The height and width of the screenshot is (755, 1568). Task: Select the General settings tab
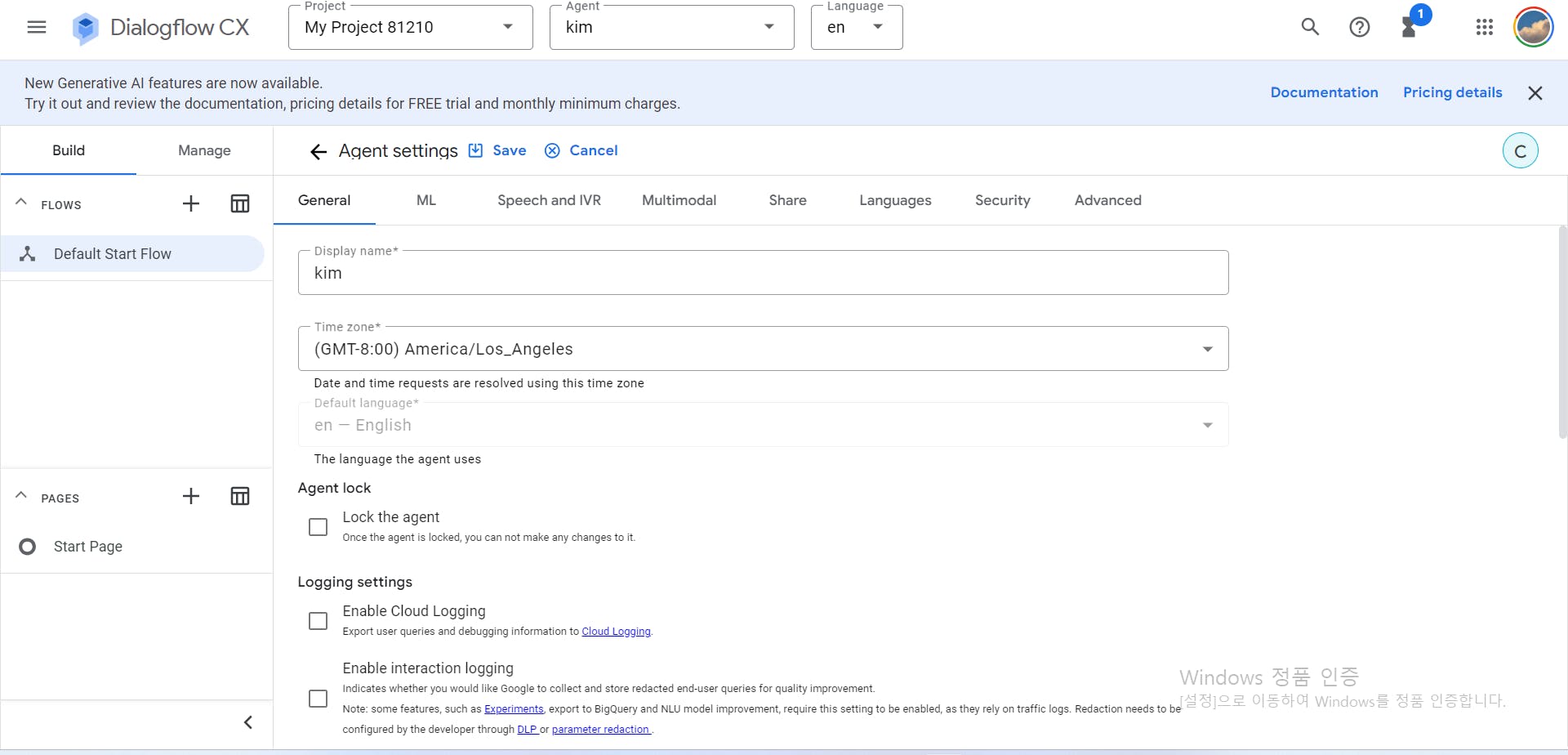click(x=324, y=200)
